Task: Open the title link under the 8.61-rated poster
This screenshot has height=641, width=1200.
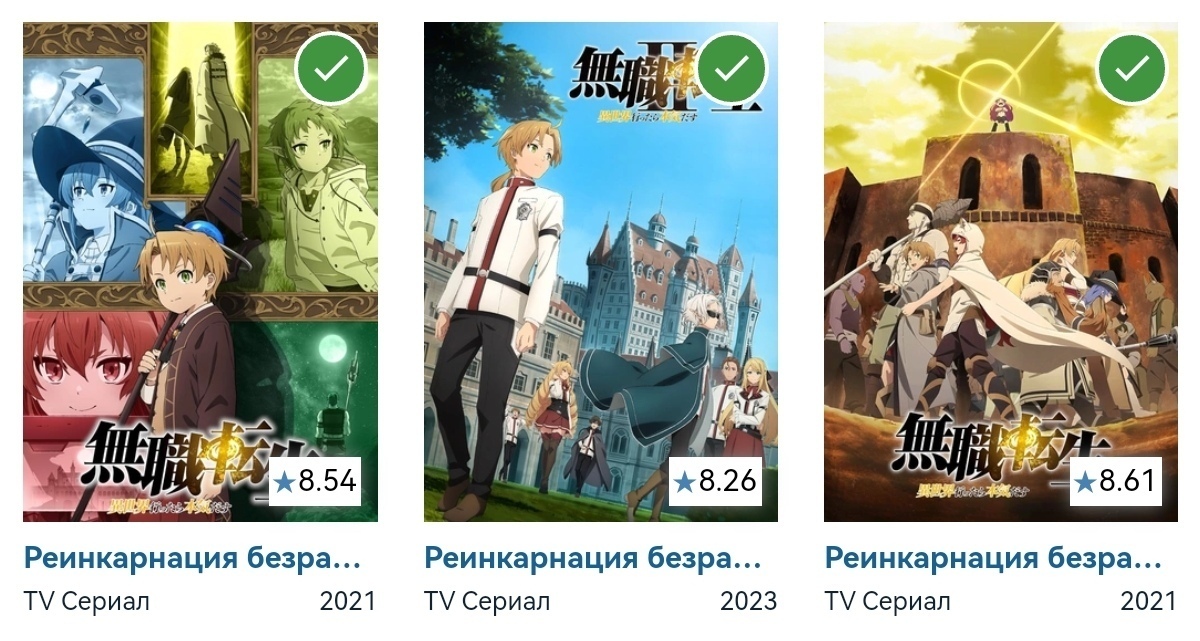Action: (x=993, y=558)
